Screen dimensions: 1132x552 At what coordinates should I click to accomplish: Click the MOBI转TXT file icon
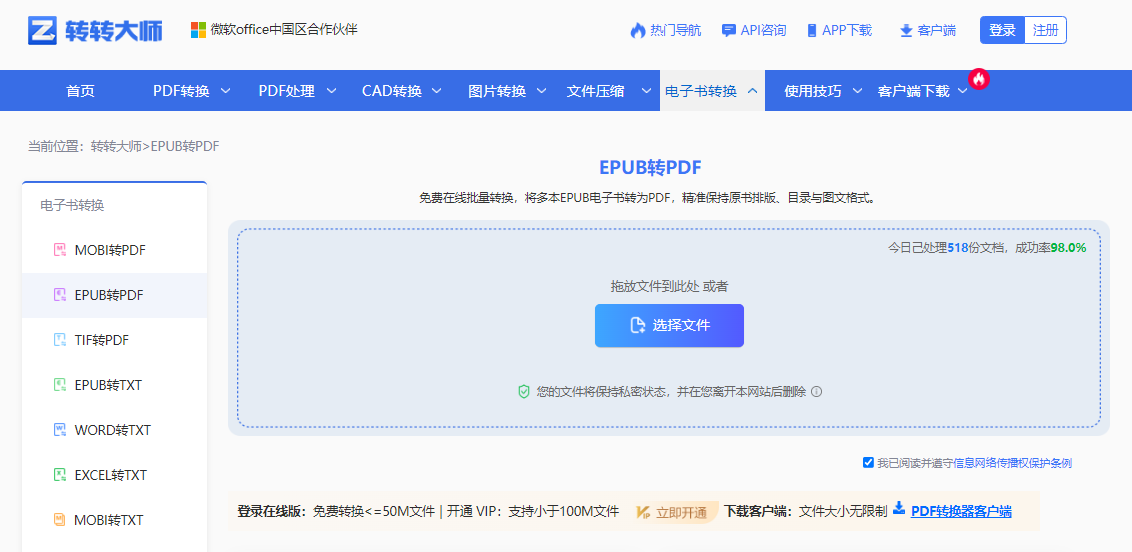(60, 520)
